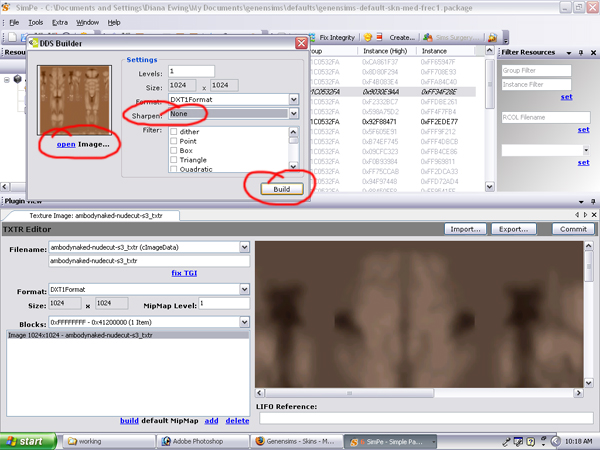Pin the Filter Resources panel
This screenshot has height=450, width=600.
pos(581,52)
